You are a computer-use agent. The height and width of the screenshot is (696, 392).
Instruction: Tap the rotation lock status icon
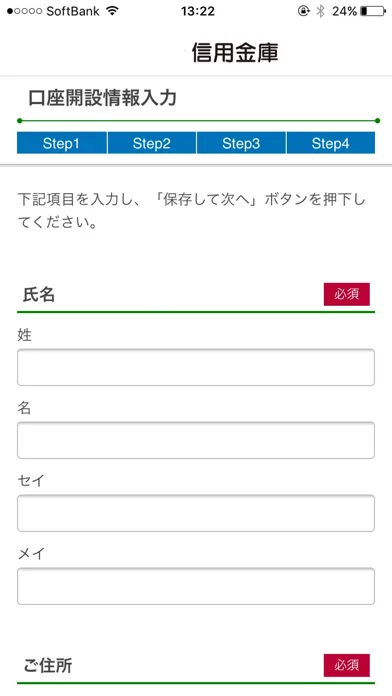click(303, 12)
